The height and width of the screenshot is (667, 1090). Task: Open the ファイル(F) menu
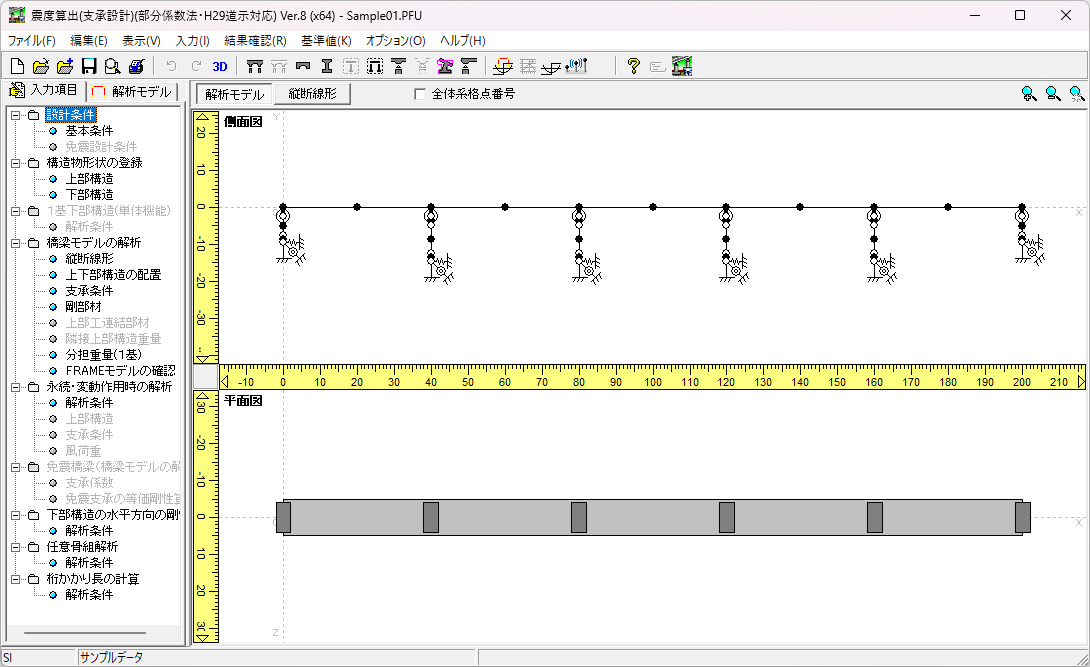[x=32, y=41]
